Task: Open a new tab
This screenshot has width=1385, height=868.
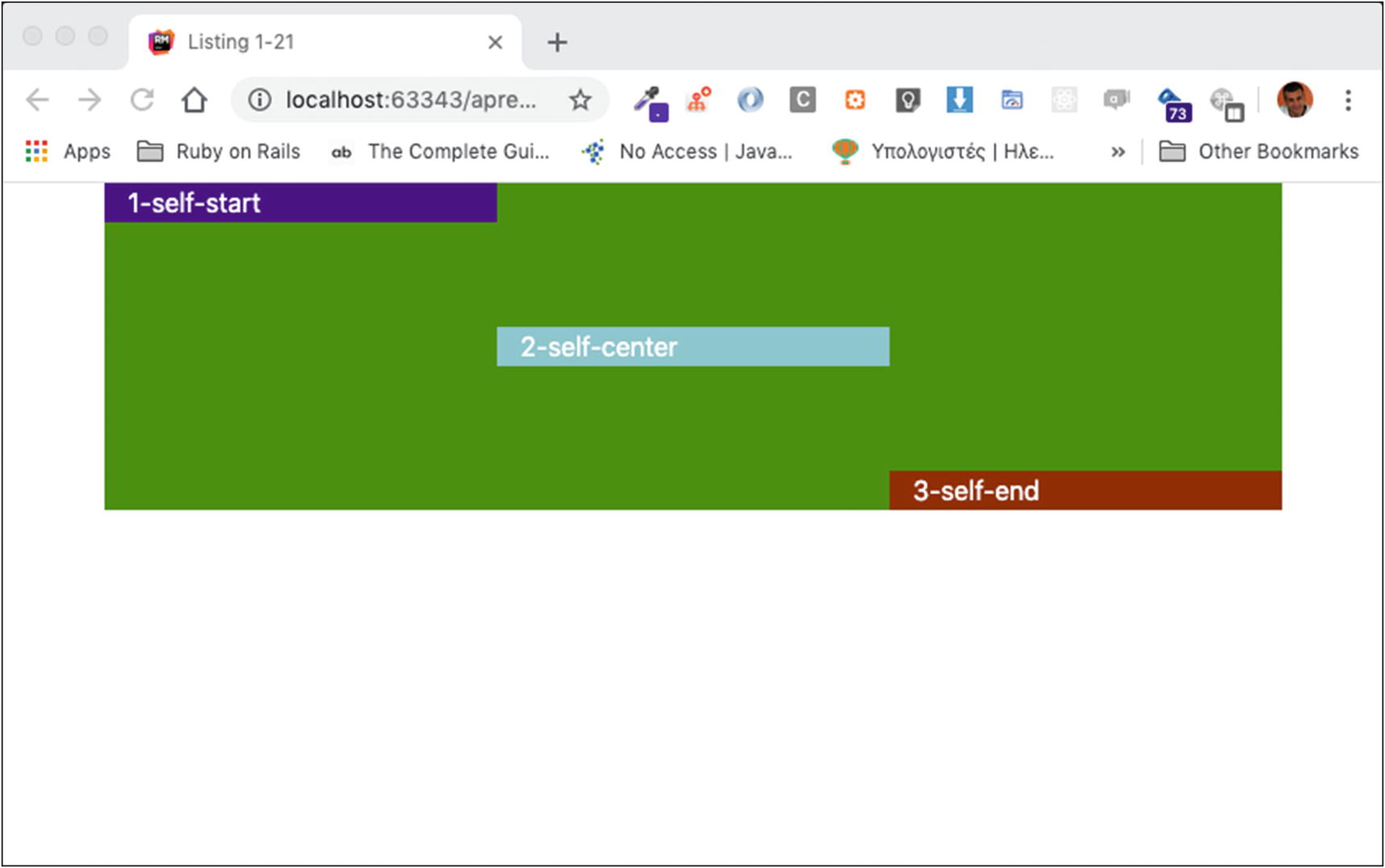Action: pyautogui.click(x=557, y=42)
